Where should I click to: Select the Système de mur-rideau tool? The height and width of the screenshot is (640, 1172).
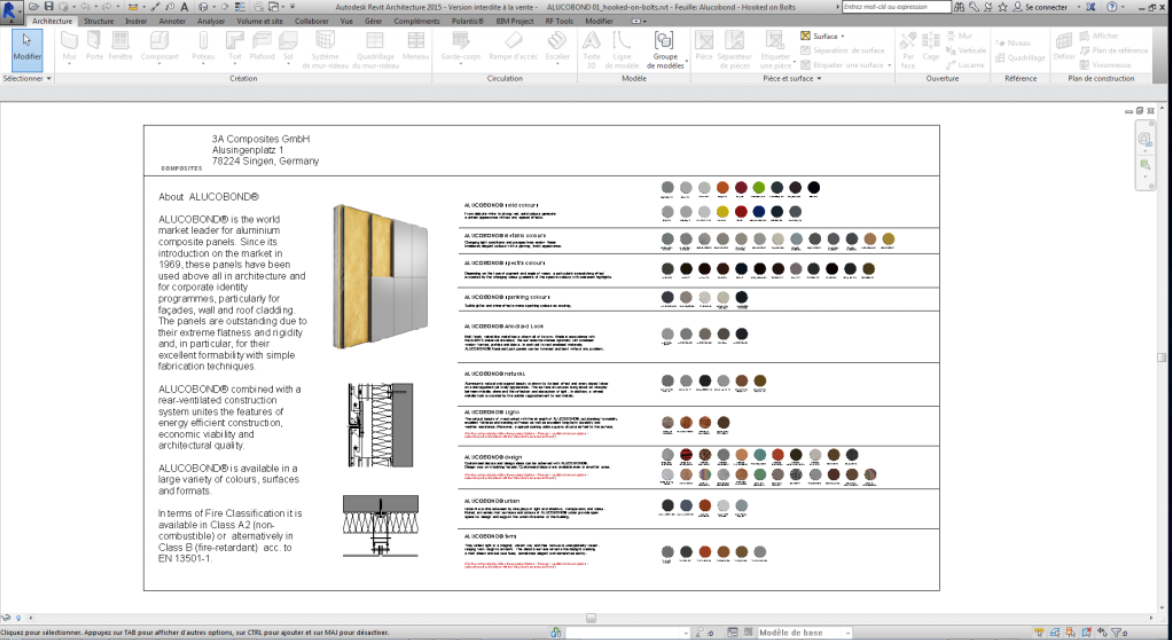click(x=325, y=49)
